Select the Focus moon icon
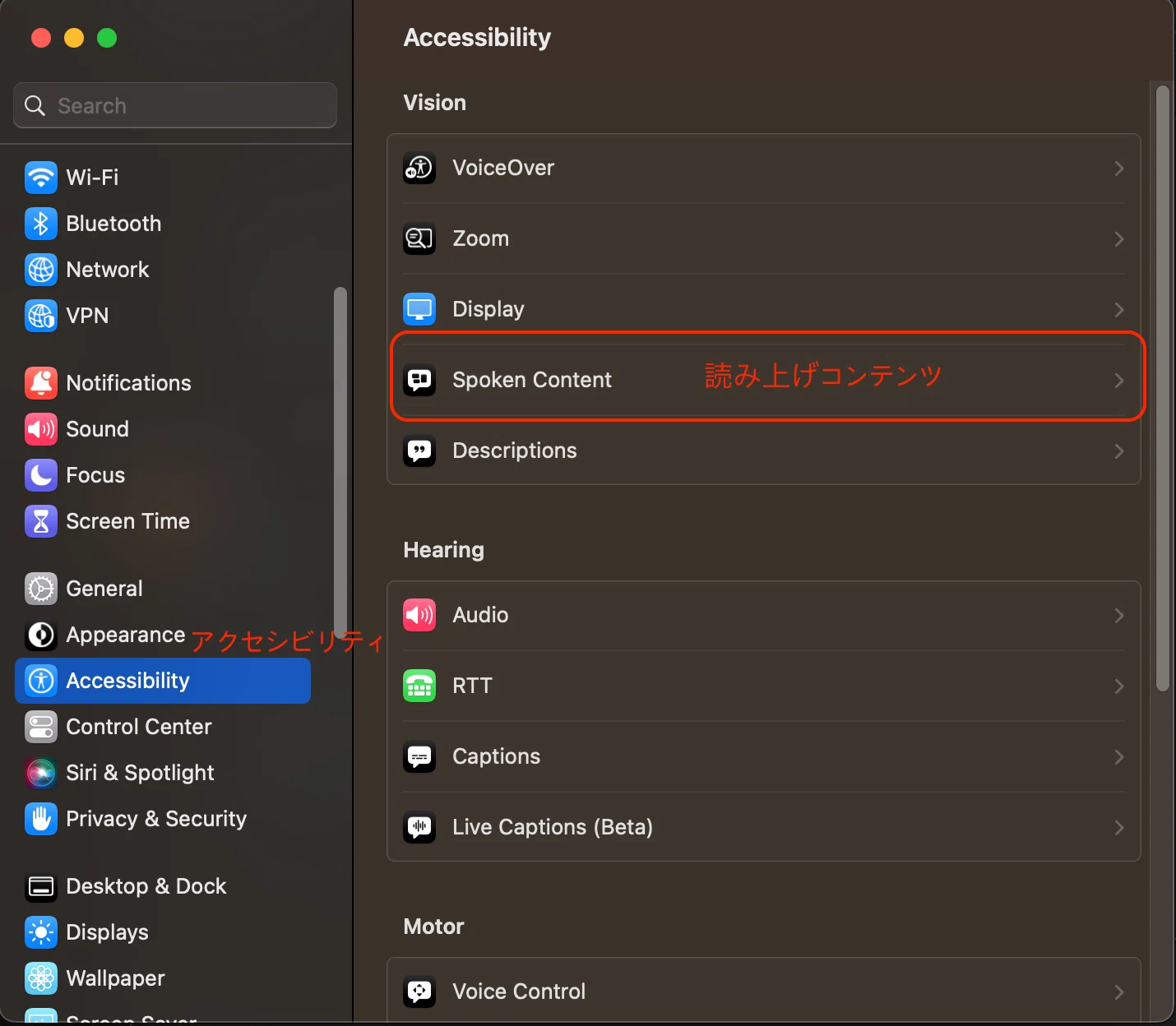The height and width of the screenshot is (1026, 1176). [x=41, y=475]
